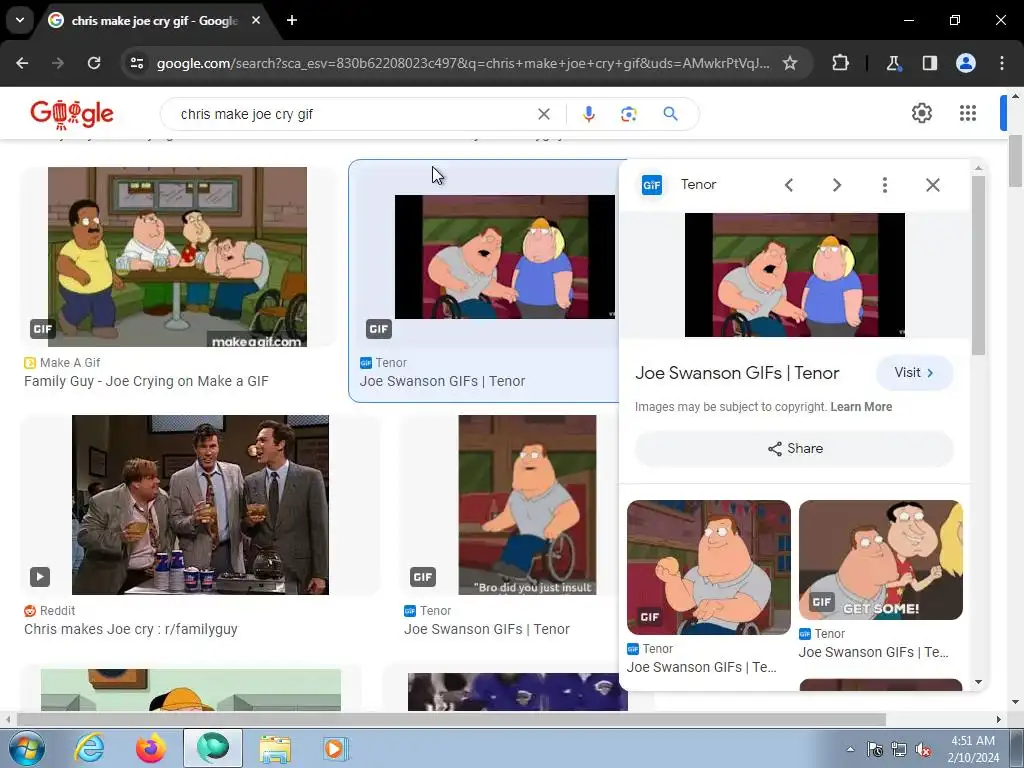Open the Learn More copyright link
The width and height of the screenshot is (1024, 768).
(x=861, y=407)
